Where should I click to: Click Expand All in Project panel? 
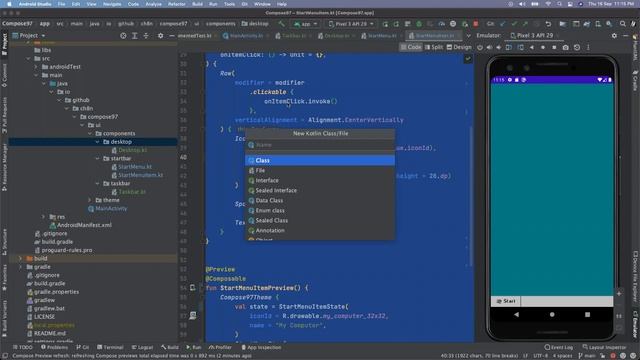[135, 36]
